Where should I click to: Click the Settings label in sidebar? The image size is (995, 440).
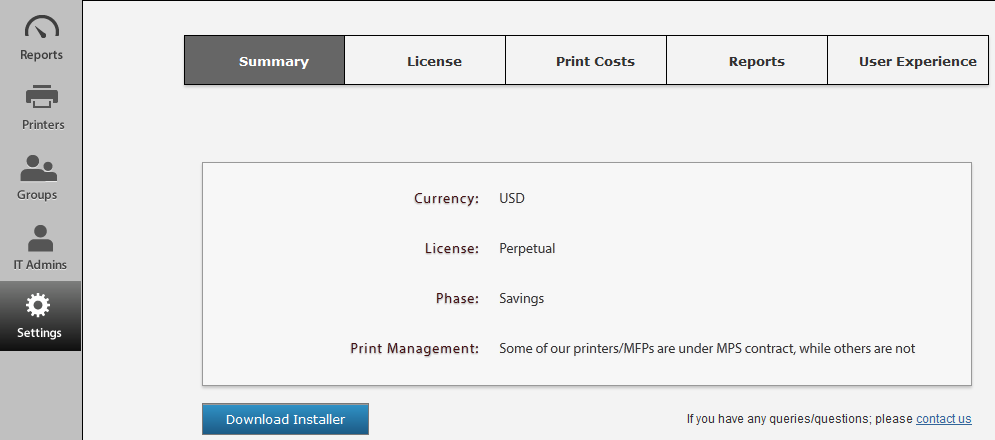tap(39, 333)
